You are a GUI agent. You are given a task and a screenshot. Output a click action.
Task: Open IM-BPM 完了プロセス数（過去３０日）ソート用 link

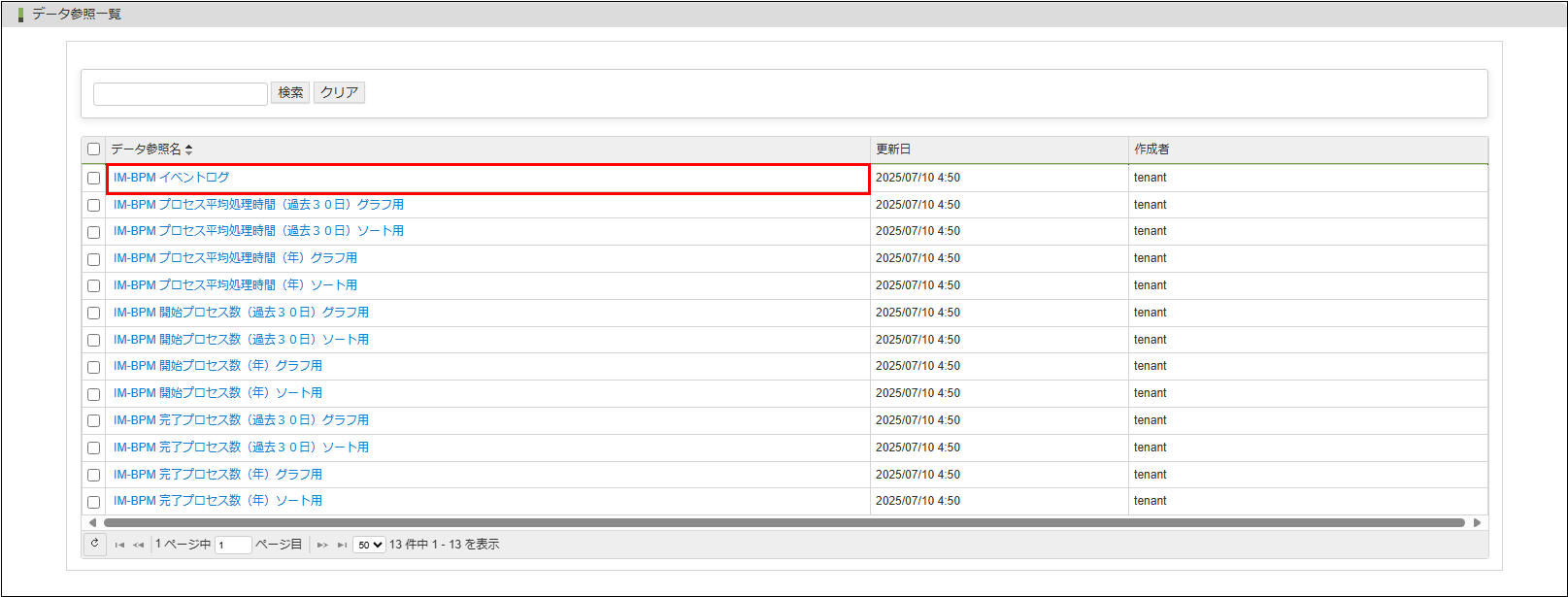[x=241, y=448]
